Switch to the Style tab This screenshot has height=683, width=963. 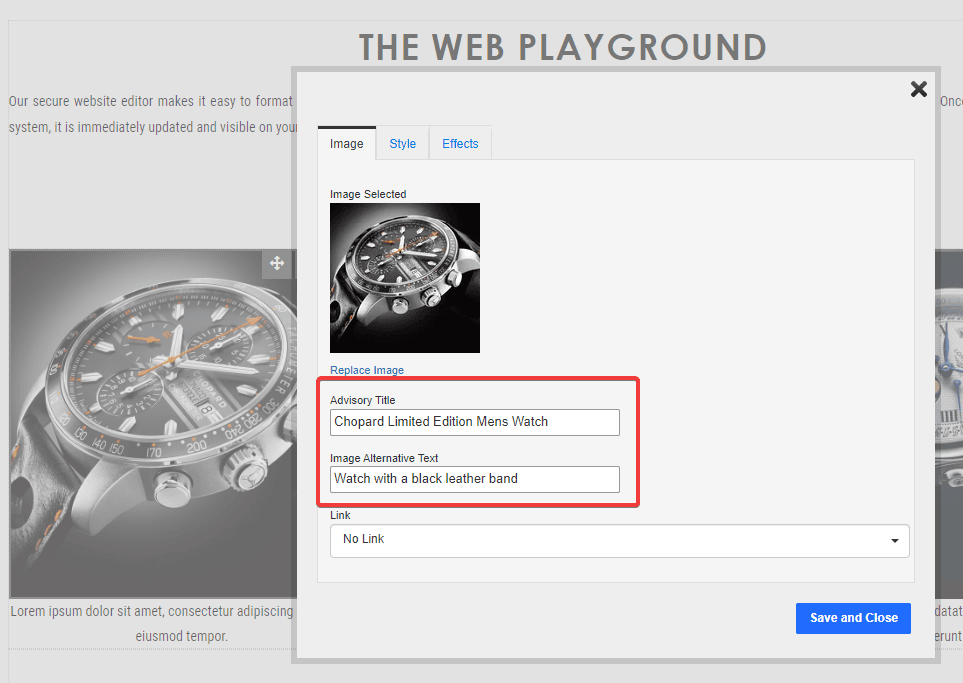pyautogui.click(x=401, y=143)
